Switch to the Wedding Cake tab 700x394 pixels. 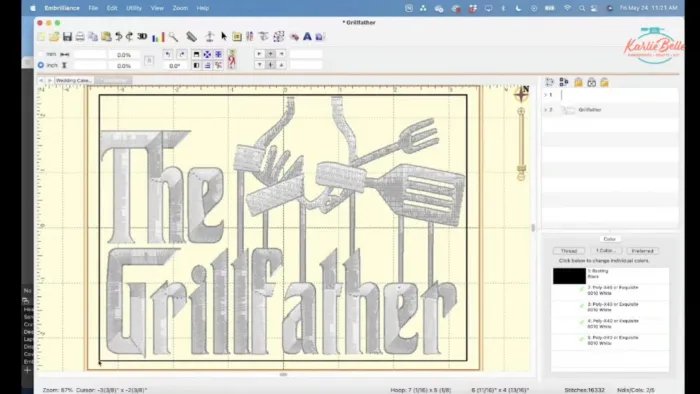74,80
